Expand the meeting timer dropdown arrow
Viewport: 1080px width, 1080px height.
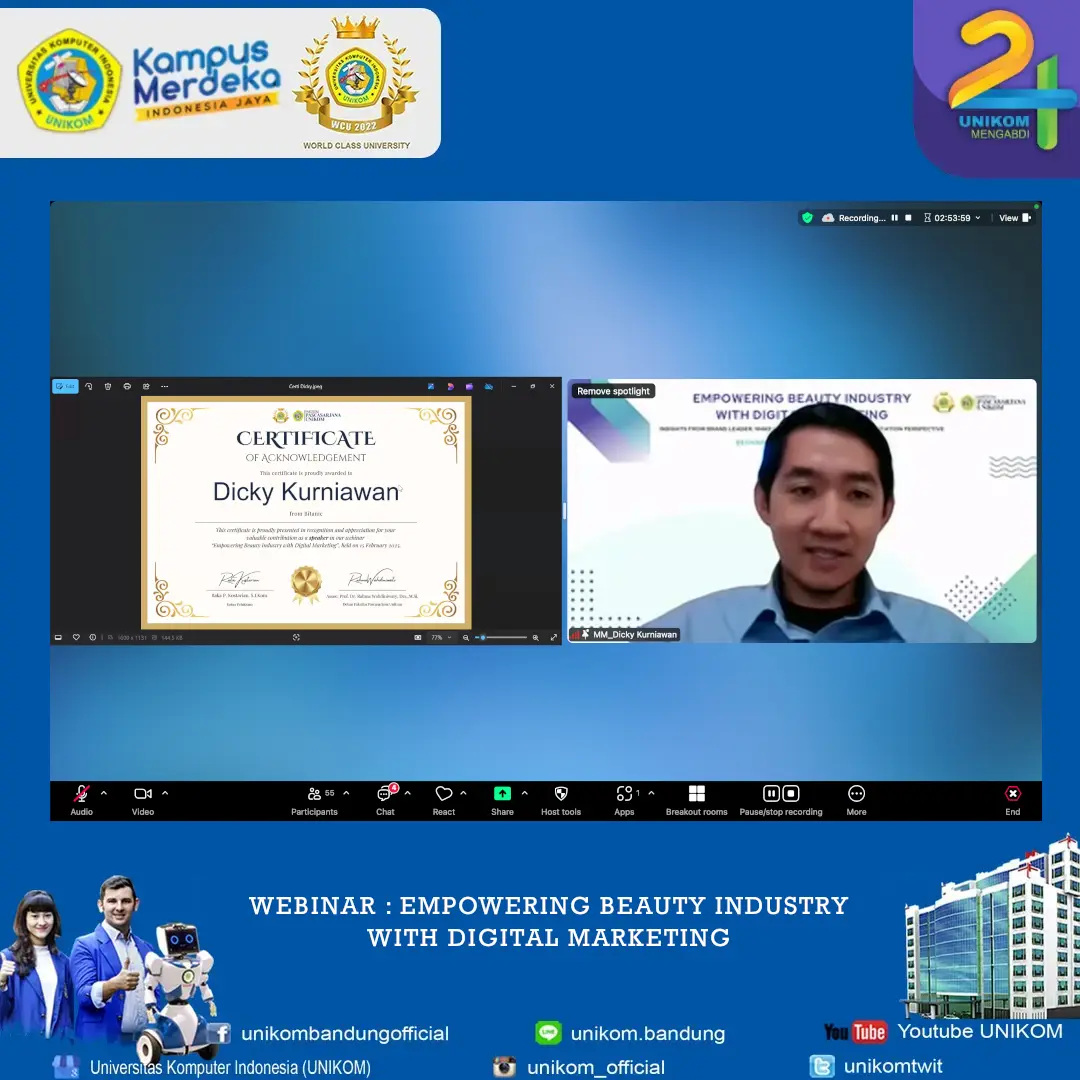click(x=978, y=218)
